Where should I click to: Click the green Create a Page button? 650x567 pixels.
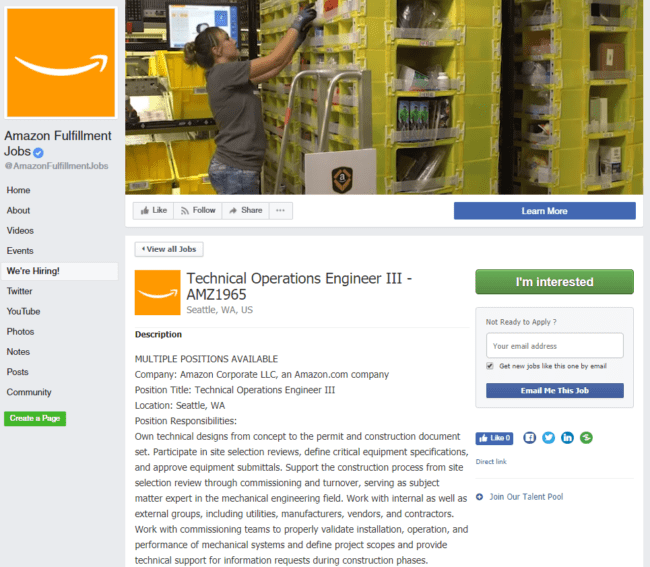click(35, 418)
